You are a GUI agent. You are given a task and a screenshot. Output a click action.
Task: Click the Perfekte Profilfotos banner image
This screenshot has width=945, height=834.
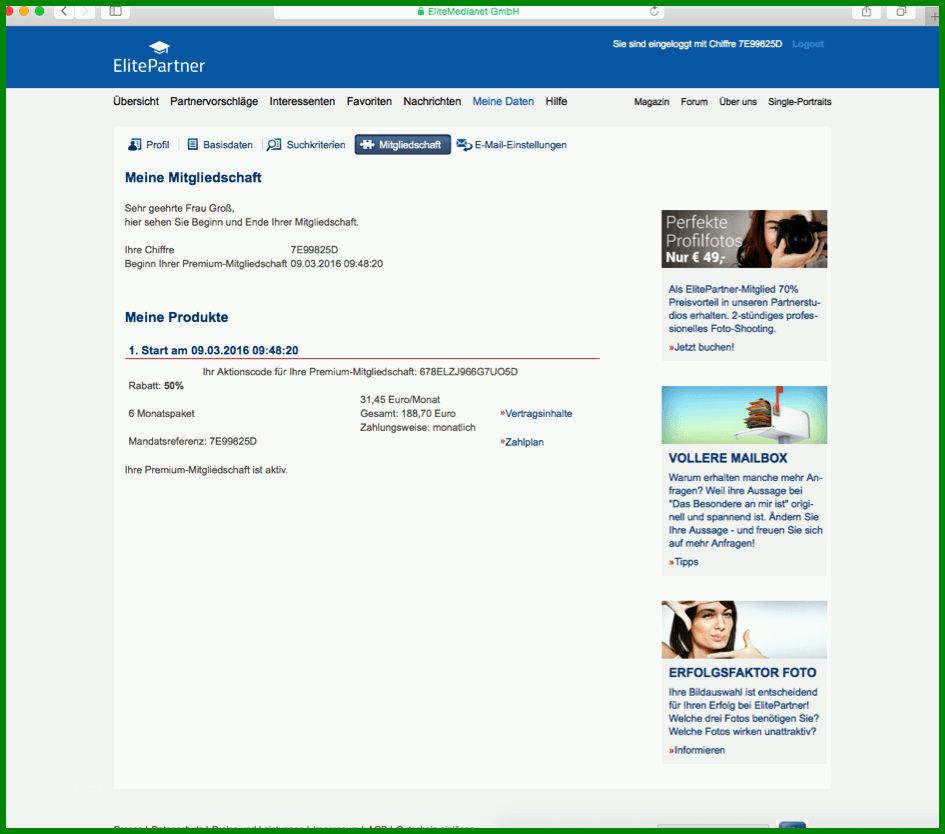click(x=744, y=239)
